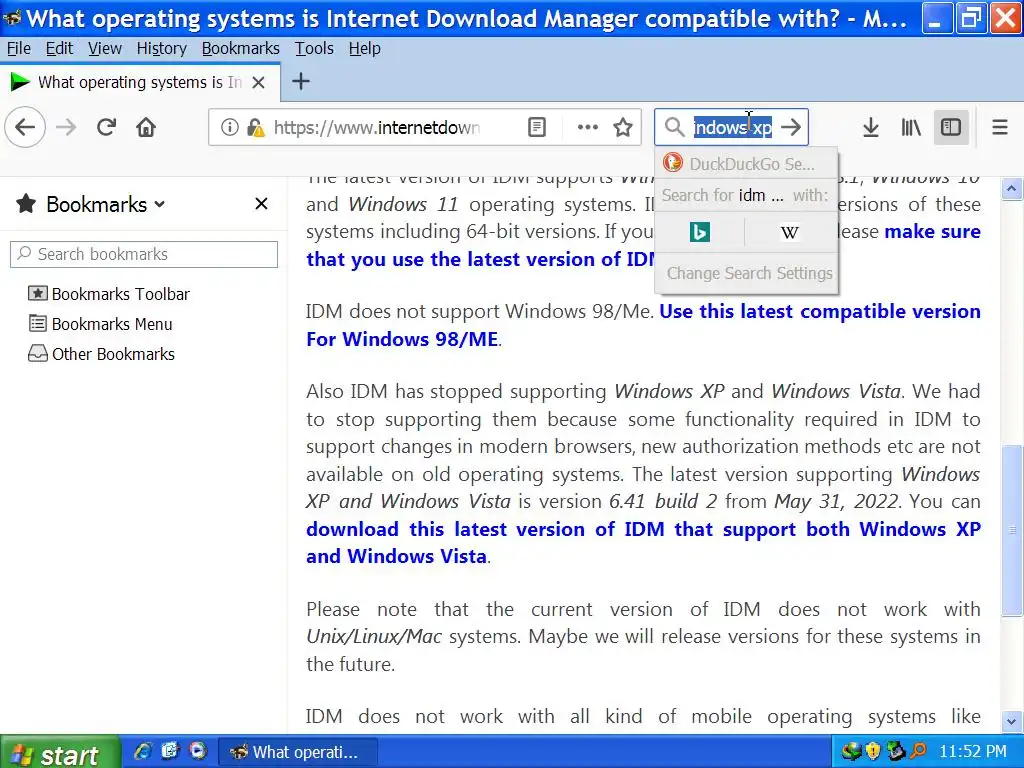Toggle reader view icon
This screenshot has width=1024, height=768.
click(536, 127)
